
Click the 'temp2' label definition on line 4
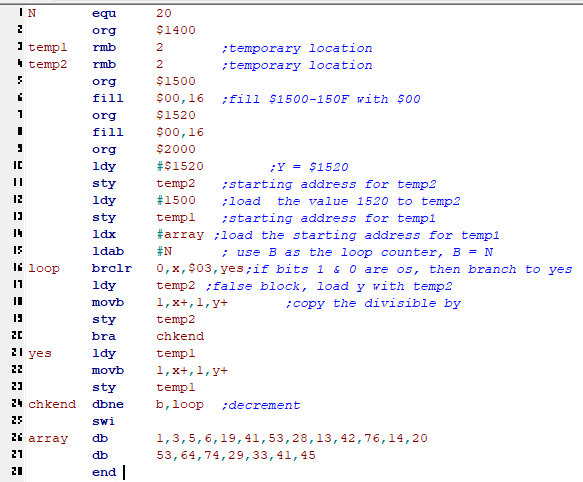(x=48, y=64)
